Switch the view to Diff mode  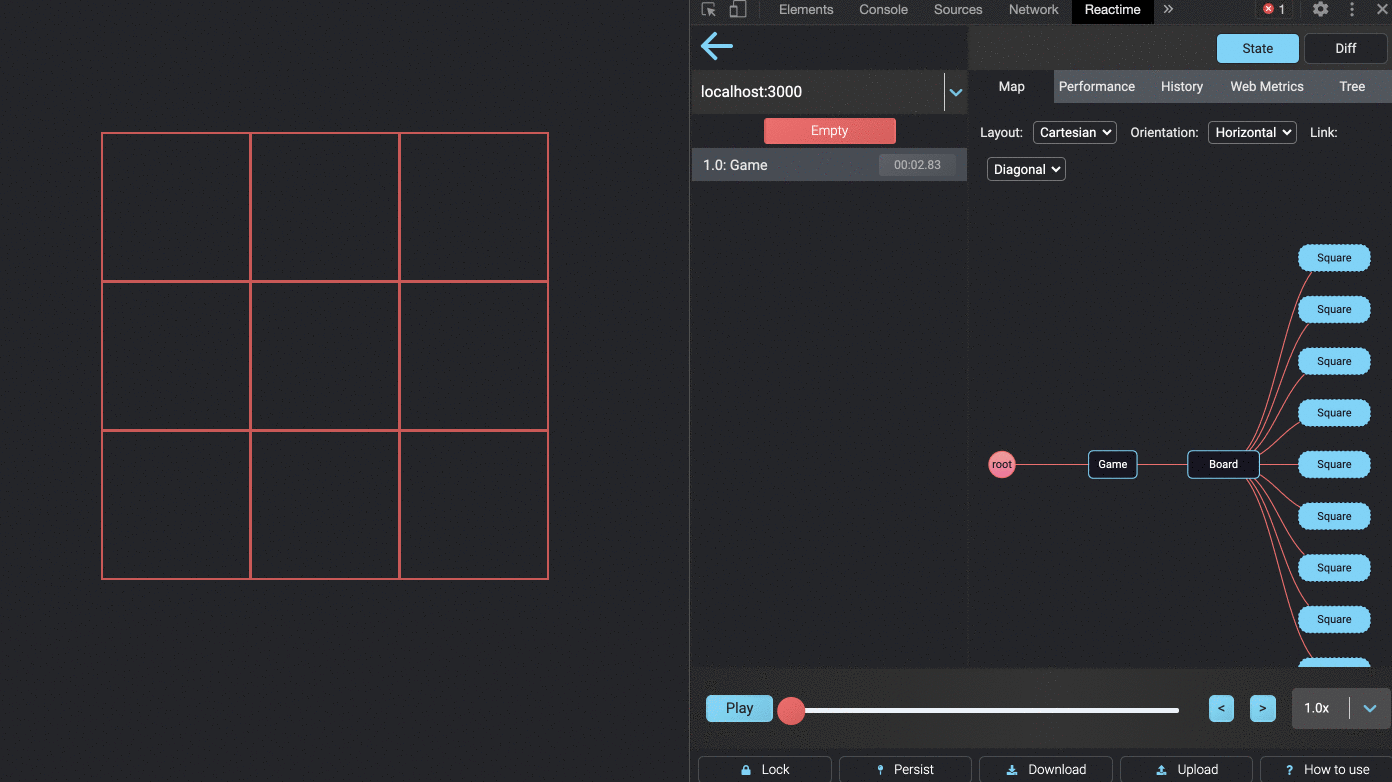point(1345,48)
